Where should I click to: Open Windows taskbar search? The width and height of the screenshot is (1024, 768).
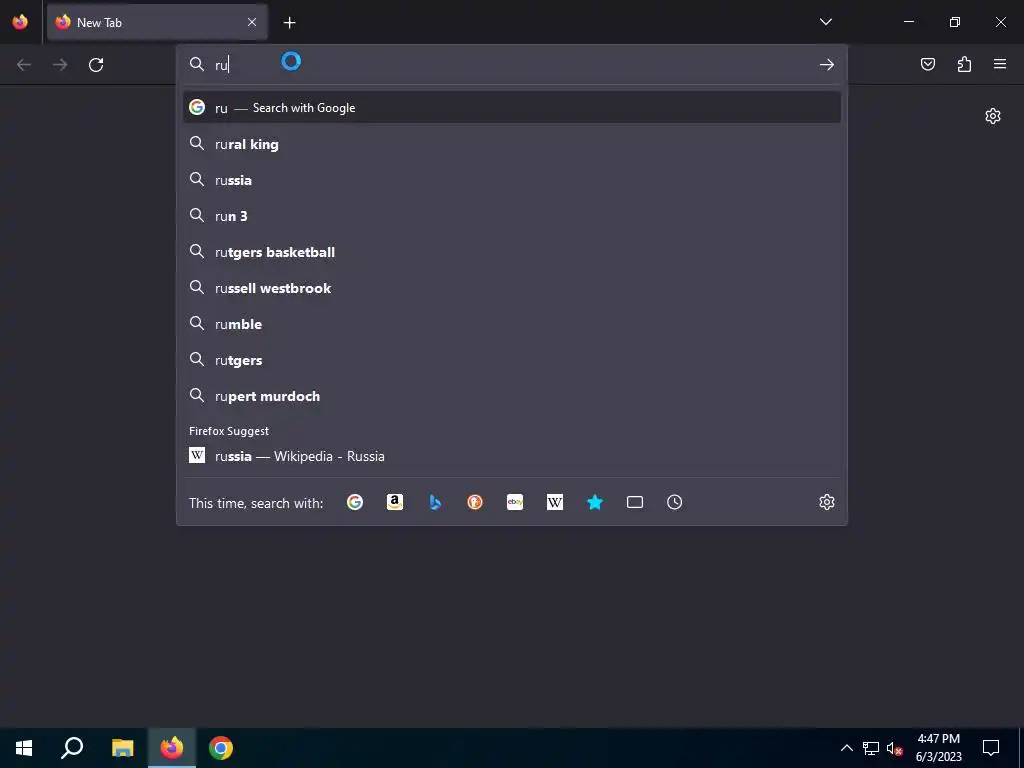click(x=72, y=748)
